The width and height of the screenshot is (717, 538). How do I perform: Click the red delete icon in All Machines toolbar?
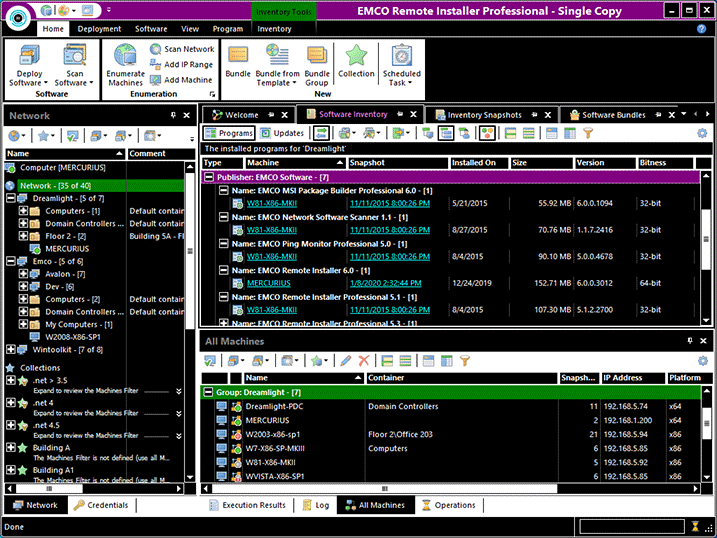click(x=364, y=360)
